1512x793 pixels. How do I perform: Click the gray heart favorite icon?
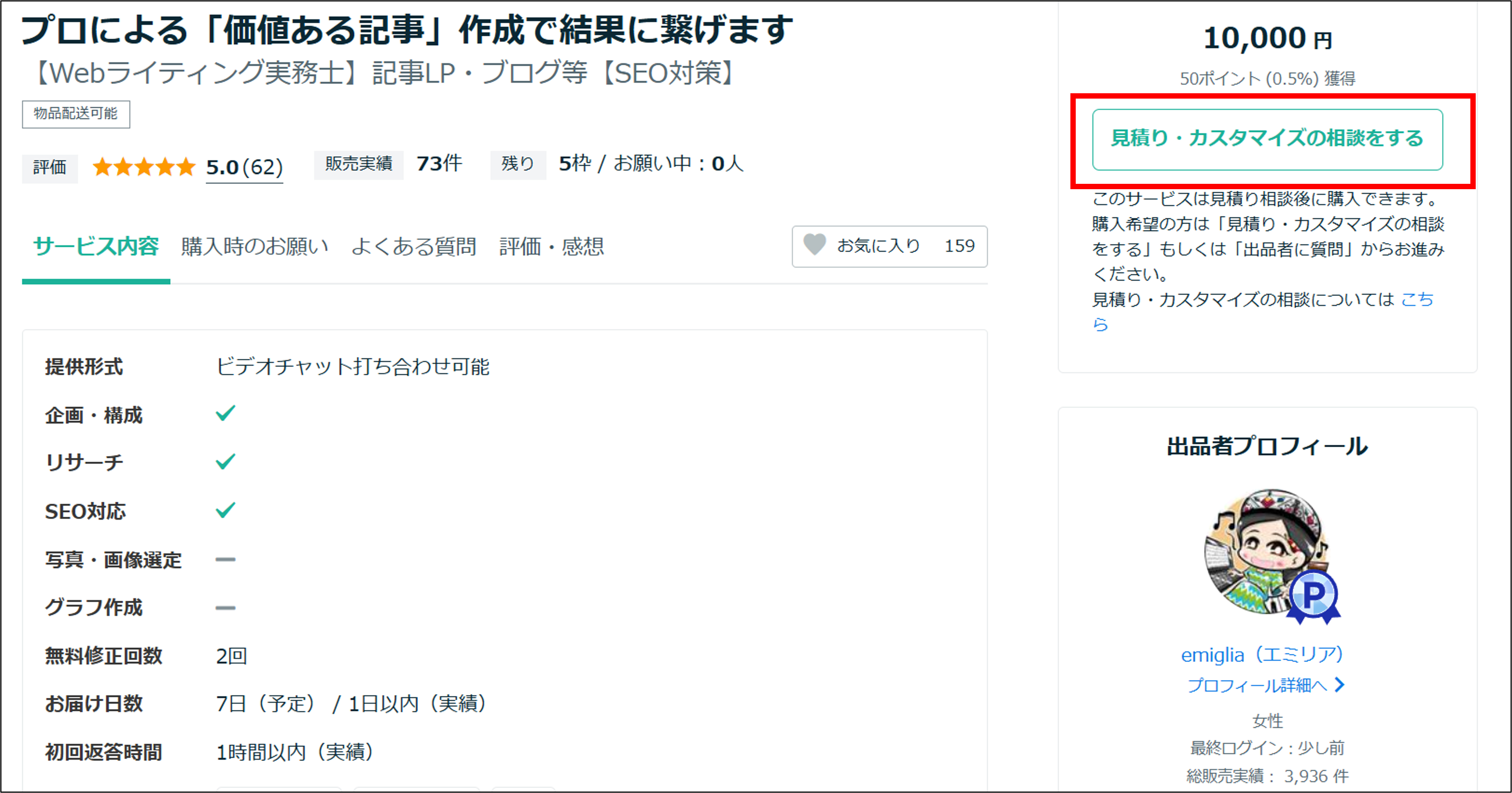coord(814,244)
